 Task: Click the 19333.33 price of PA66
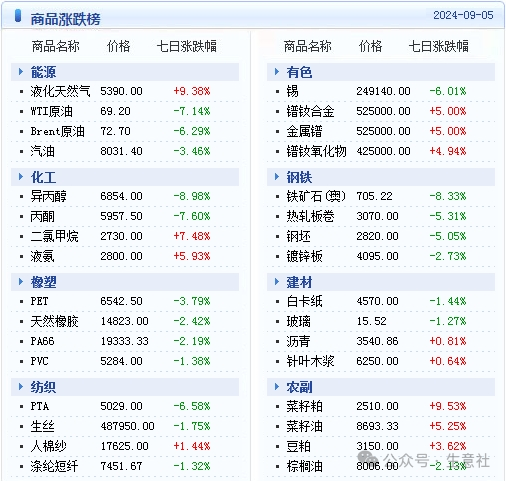click(124, 341)
